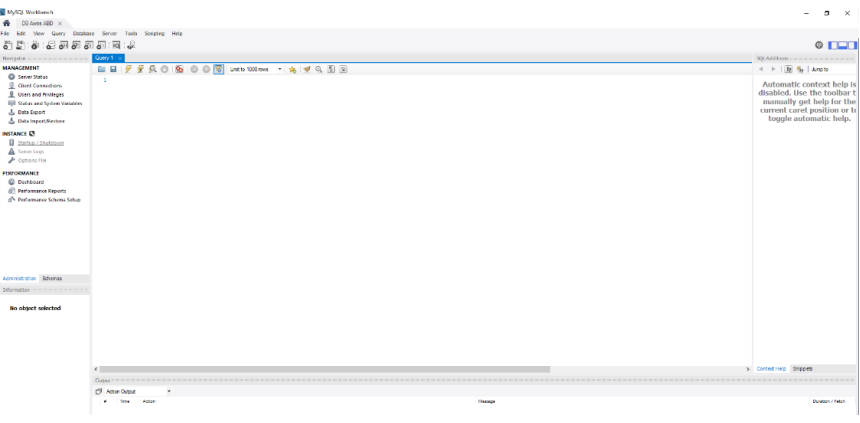Toggle stop-on-error execution button
Screen dimensions: 860x423
(179, 69)
